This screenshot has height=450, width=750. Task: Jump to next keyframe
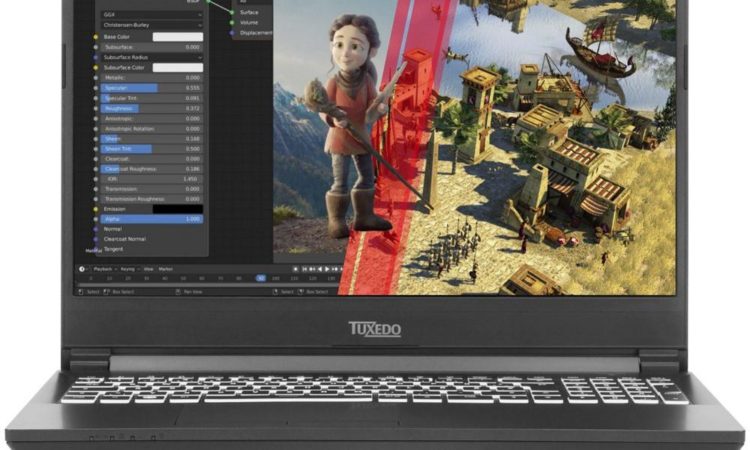coord(335,269)
